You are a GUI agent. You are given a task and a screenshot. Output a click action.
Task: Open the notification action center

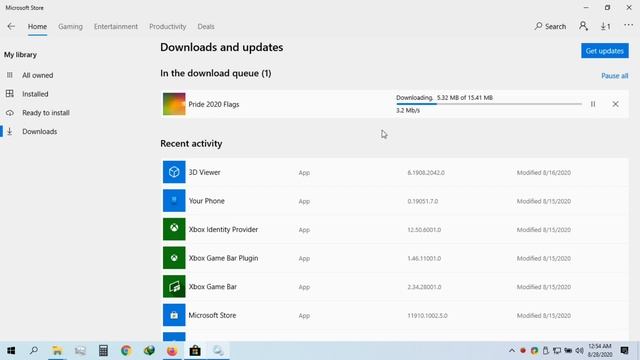[624, 351]
